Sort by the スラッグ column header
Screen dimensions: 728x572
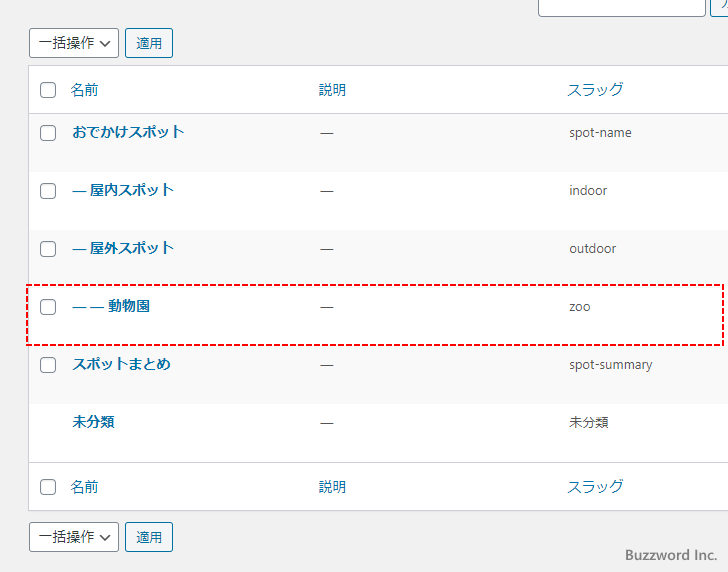point(595,90)
